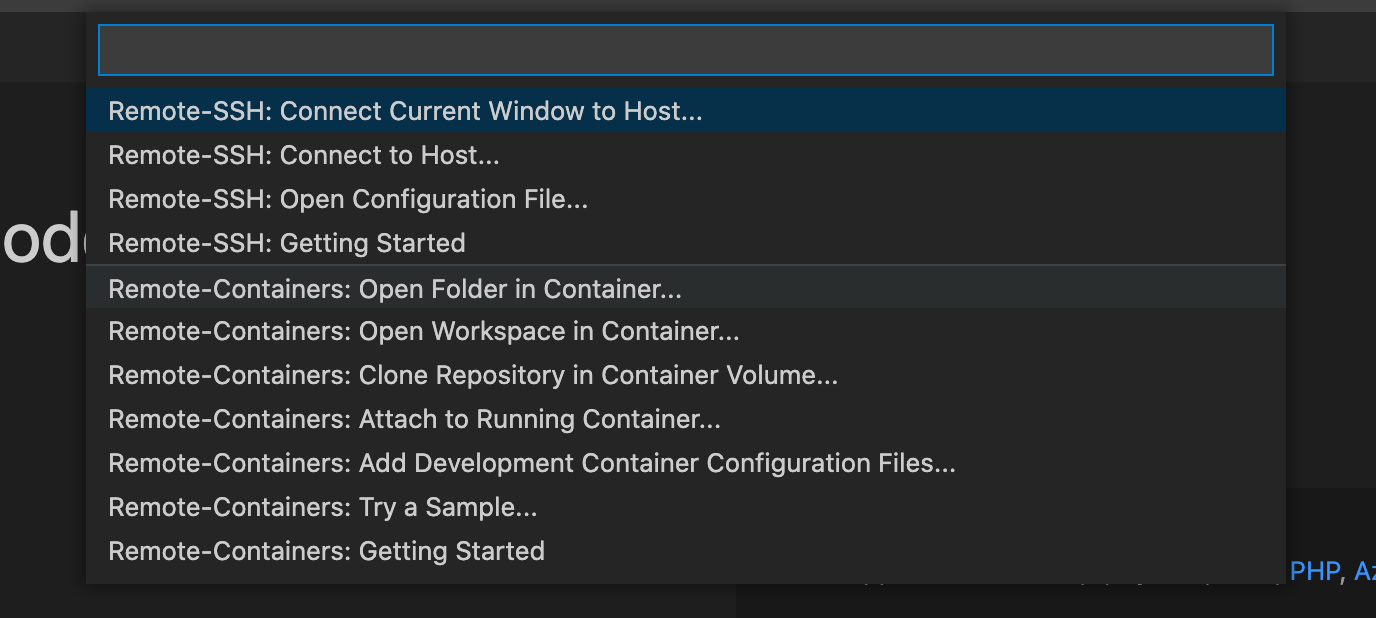Image resolution: width=1376 pixels, height=618 pixels.
Task: Open the PHP link
Action: pyautogui.click(x=1313, y=571)
